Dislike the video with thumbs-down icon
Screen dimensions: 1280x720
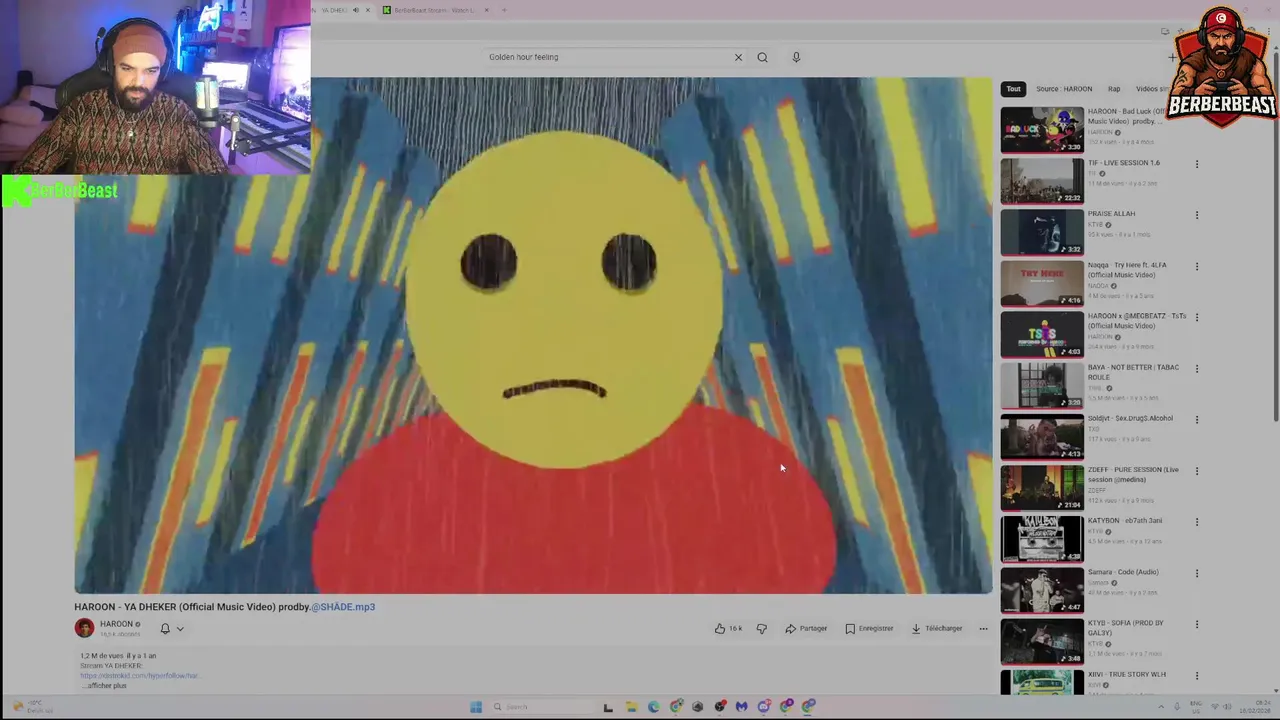pos(761,628)
